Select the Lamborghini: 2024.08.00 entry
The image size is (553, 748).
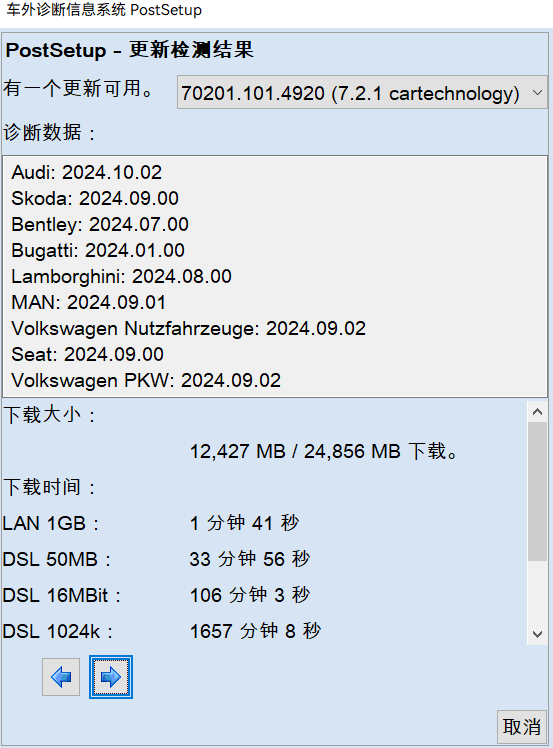(x=122, y=277)
